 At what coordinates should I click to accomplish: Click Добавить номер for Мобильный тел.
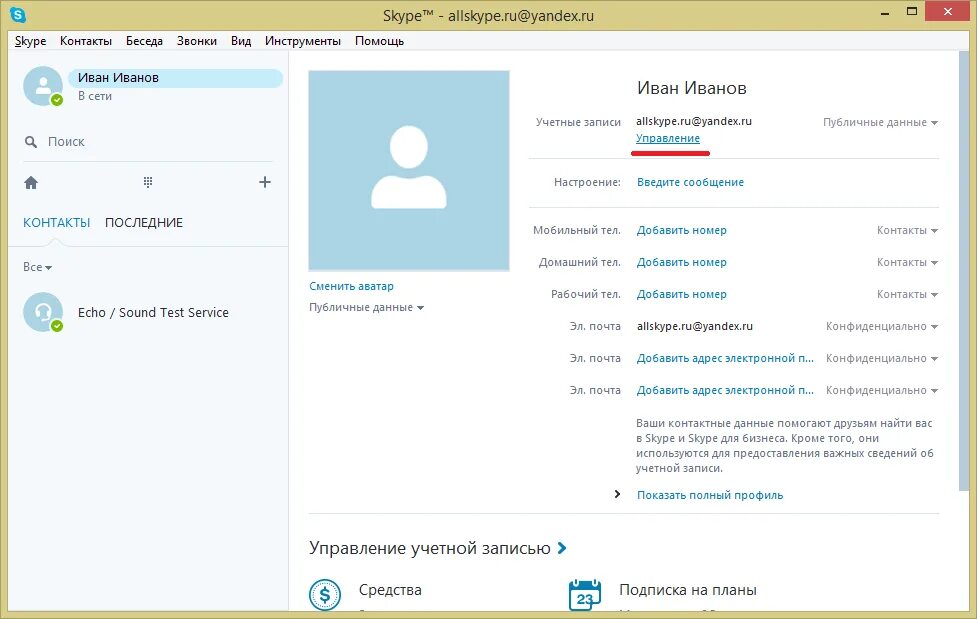pyautogui.click(x=682, y=231)
